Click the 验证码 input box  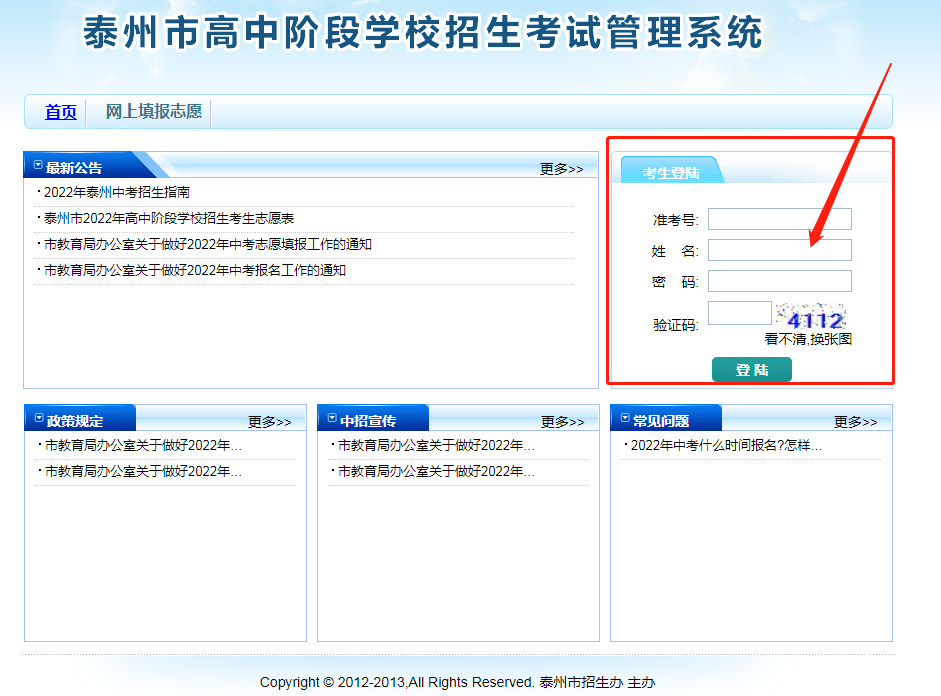[x=739, y=313]
